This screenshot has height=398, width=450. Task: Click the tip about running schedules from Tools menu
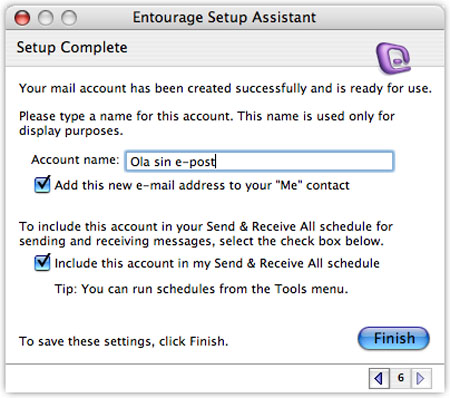(201, 288)
